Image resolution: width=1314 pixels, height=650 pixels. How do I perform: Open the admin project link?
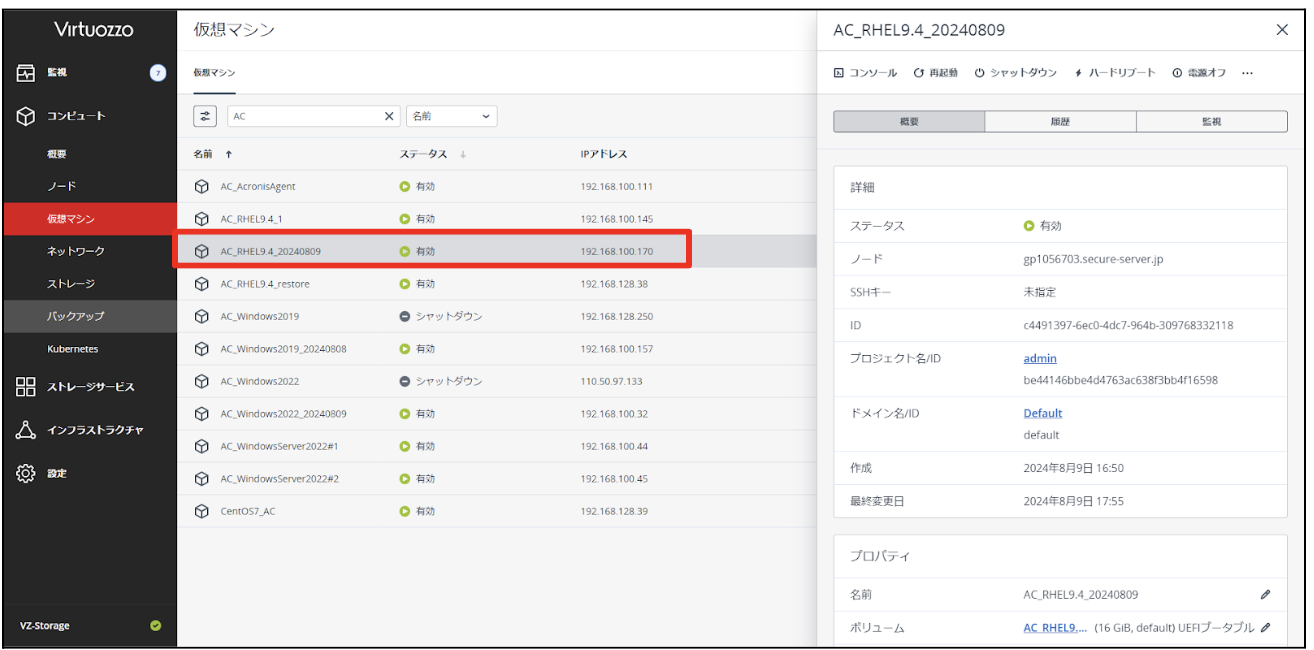[x=1040, y=358]
